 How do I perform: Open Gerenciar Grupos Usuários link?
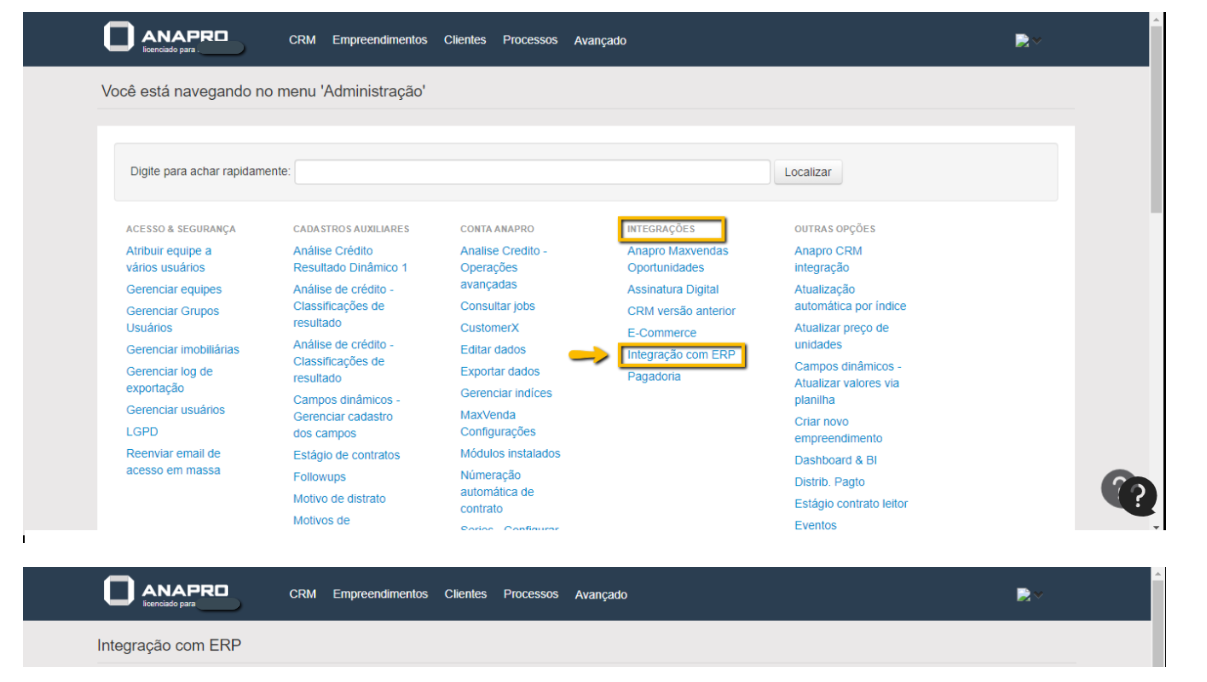(172, 319)
